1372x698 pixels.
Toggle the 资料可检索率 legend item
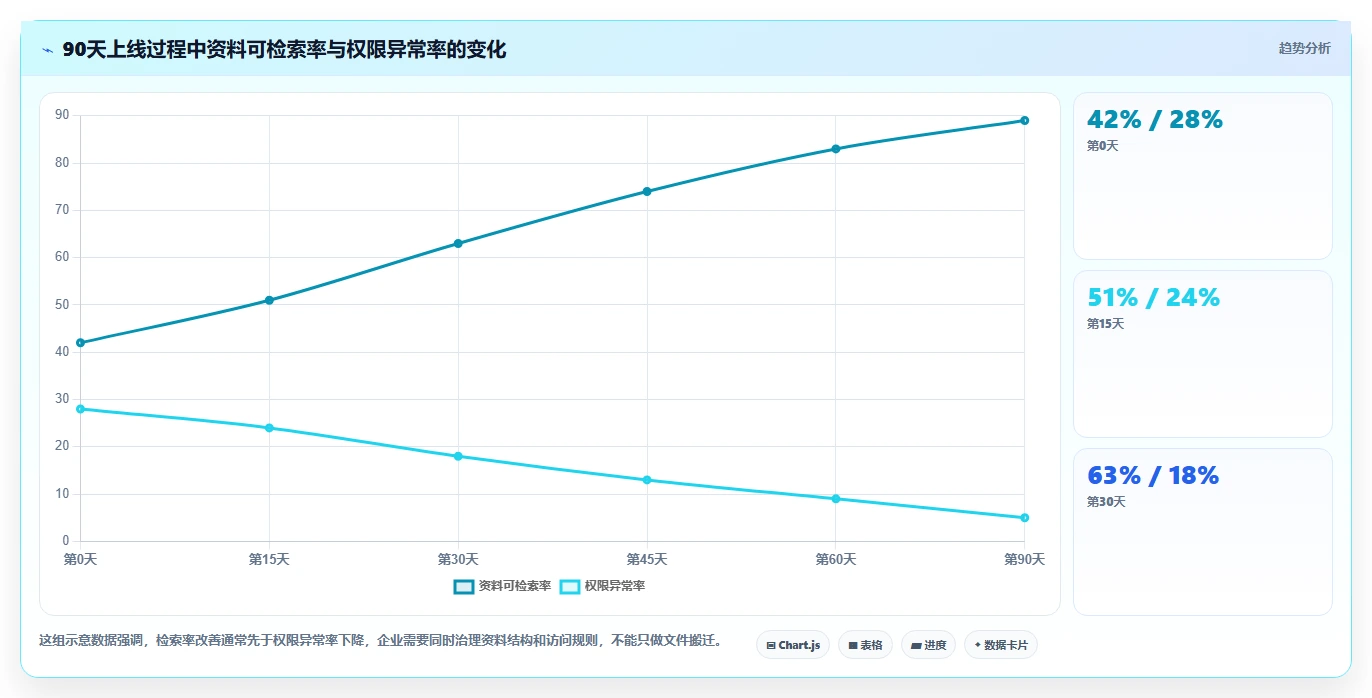pyautogui.click(x=502, y=586)
